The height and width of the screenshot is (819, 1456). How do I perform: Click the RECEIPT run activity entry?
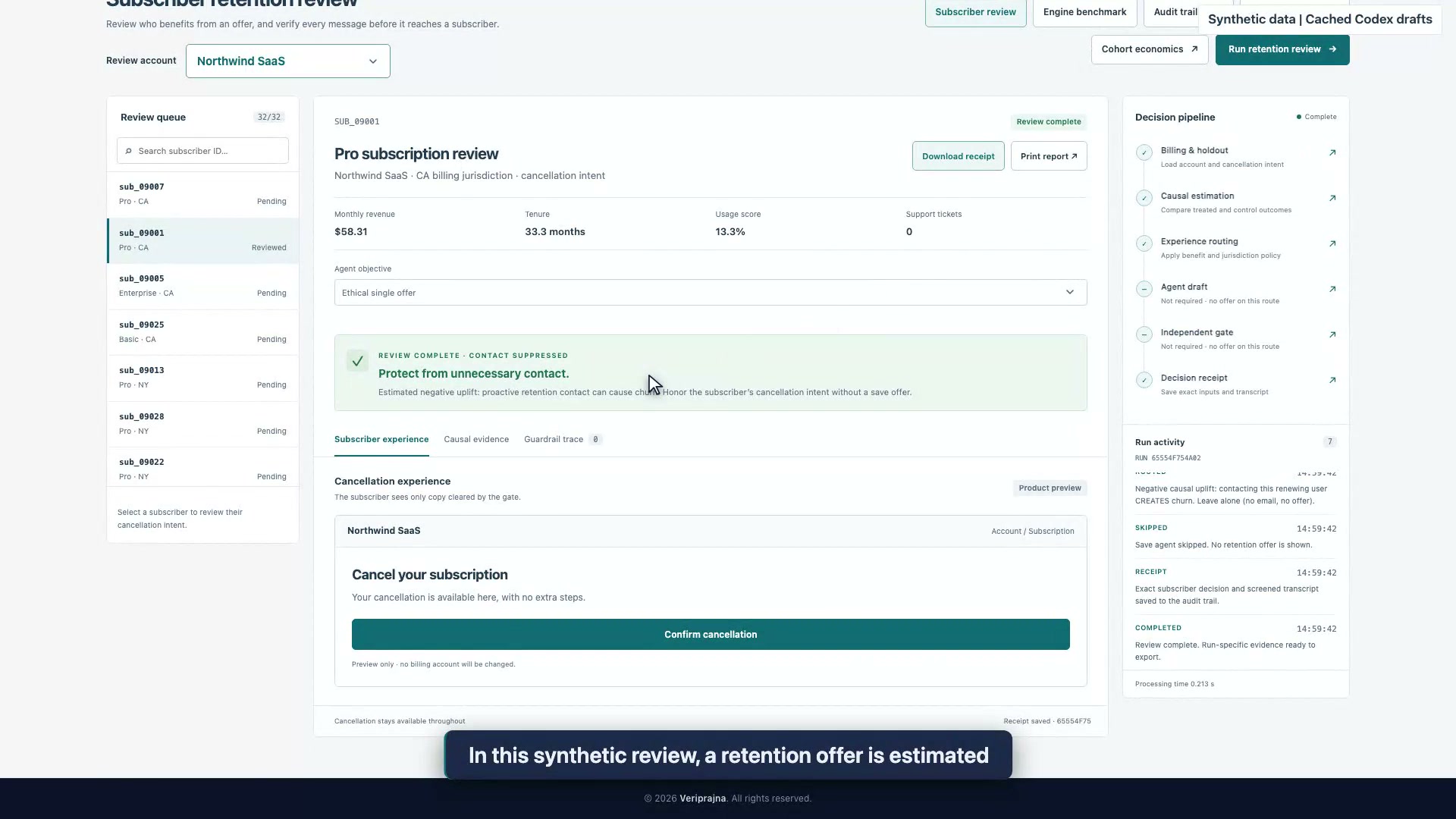tap(1235, 587)
